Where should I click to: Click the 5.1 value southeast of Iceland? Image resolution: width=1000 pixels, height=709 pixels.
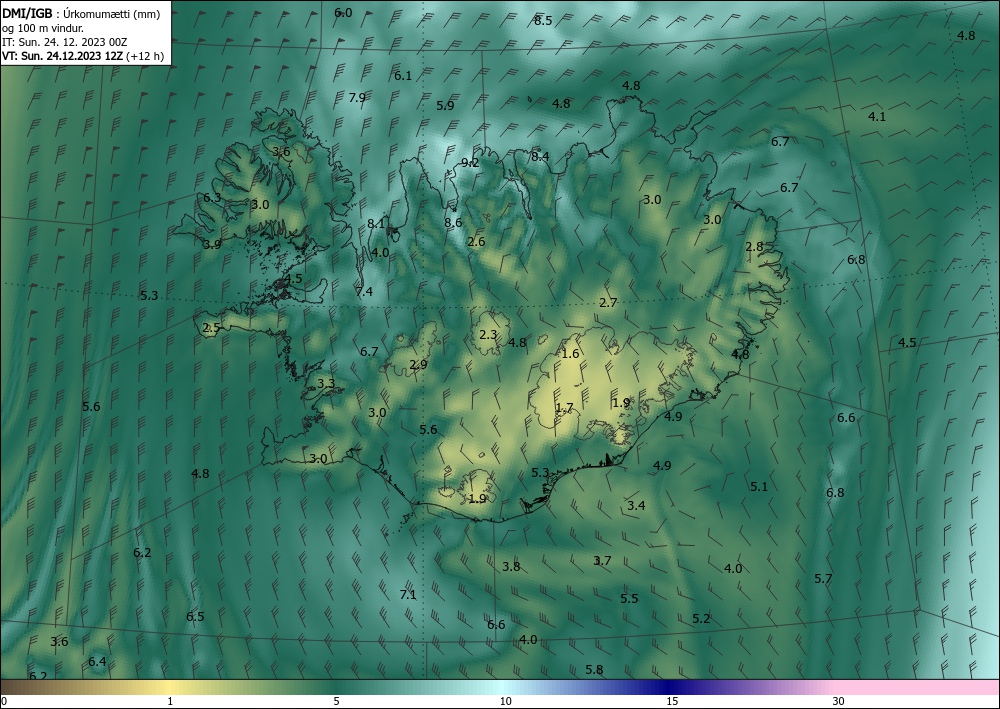759,487
